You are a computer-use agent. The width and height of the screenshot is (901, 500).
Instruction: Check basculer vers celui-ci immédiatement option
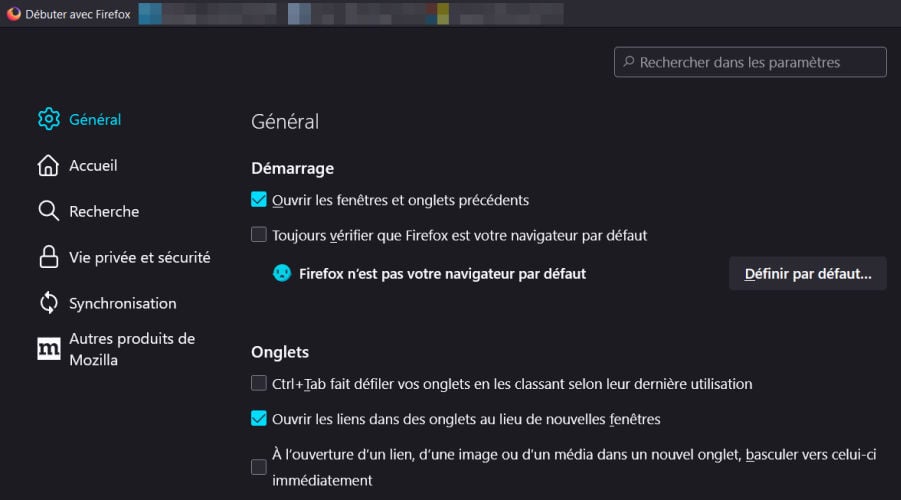[x=259, y=467]
